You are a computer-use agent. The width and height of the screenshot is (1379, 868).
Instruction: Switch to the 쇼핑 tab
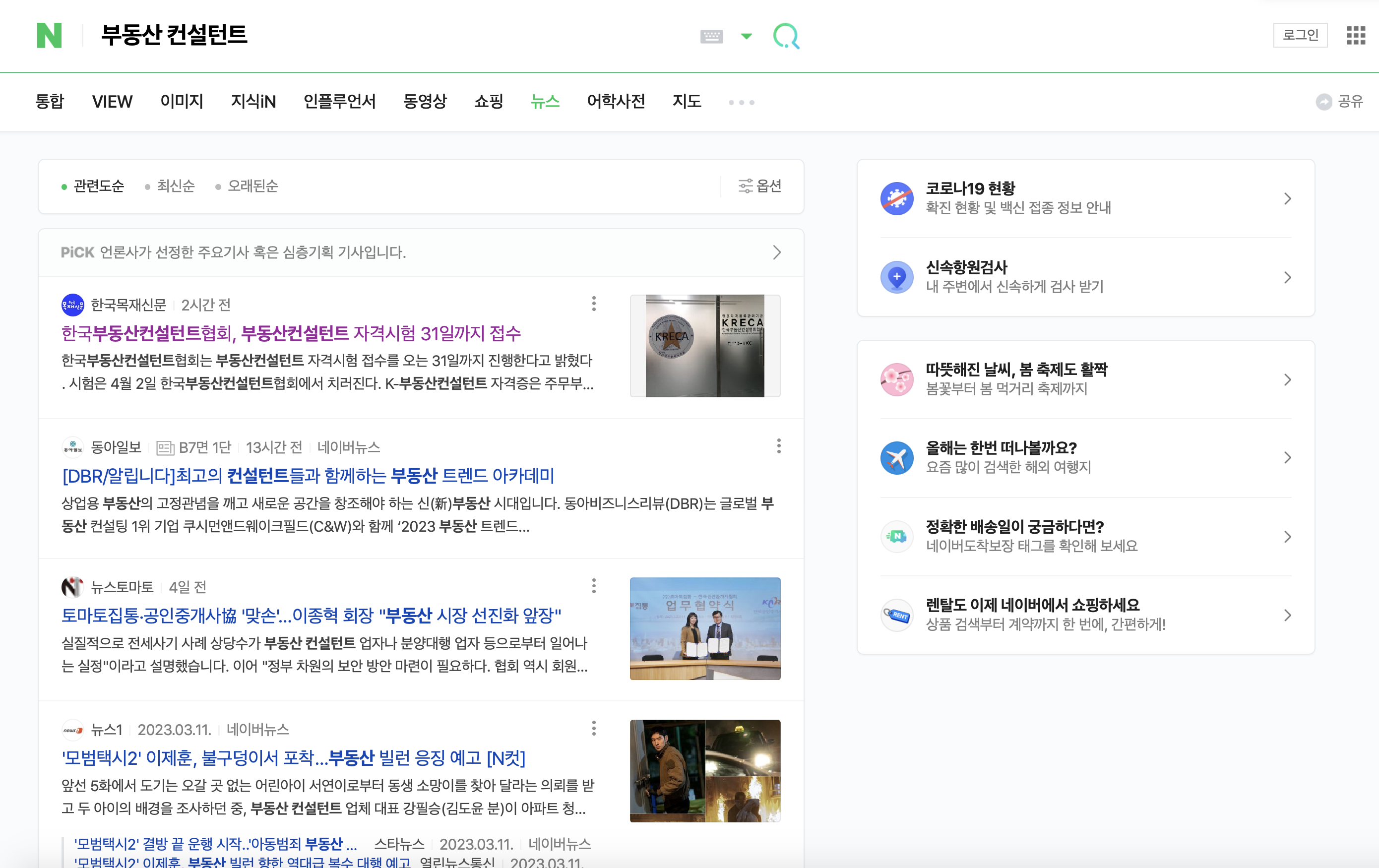489,101
